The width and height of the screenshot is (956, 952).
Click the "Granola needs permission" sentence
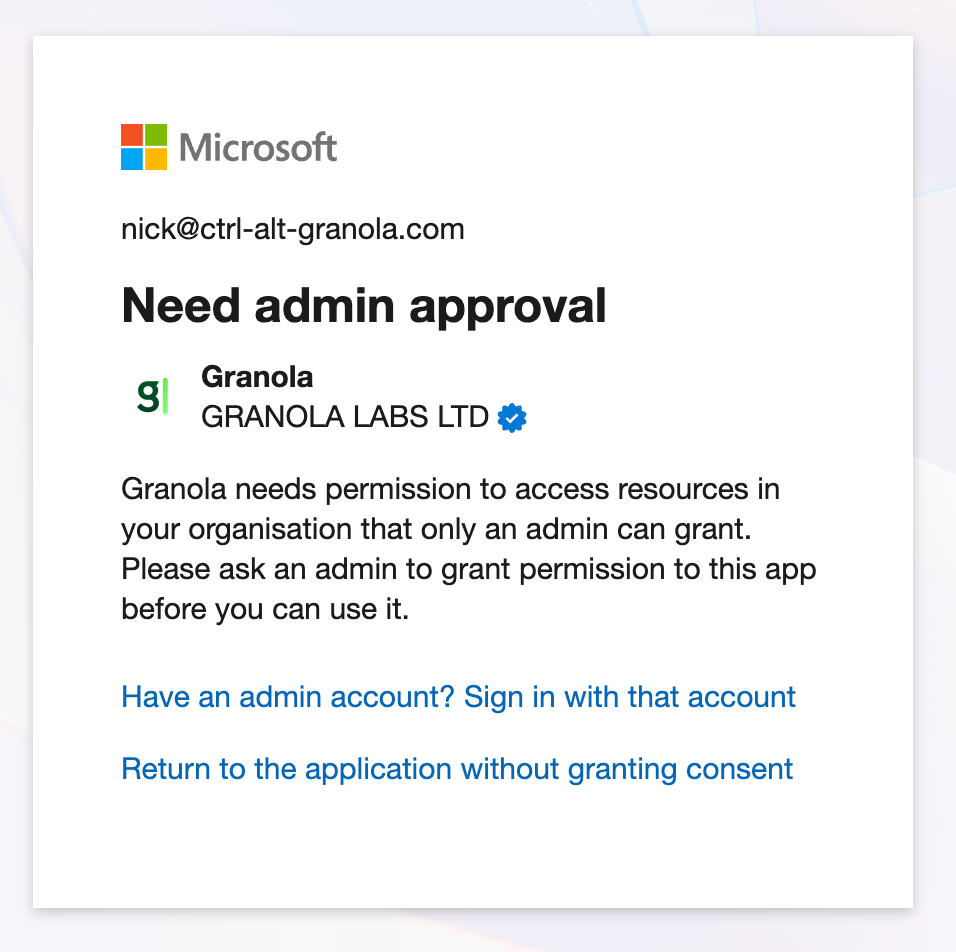pyautogui.click(x=450, y=490)
